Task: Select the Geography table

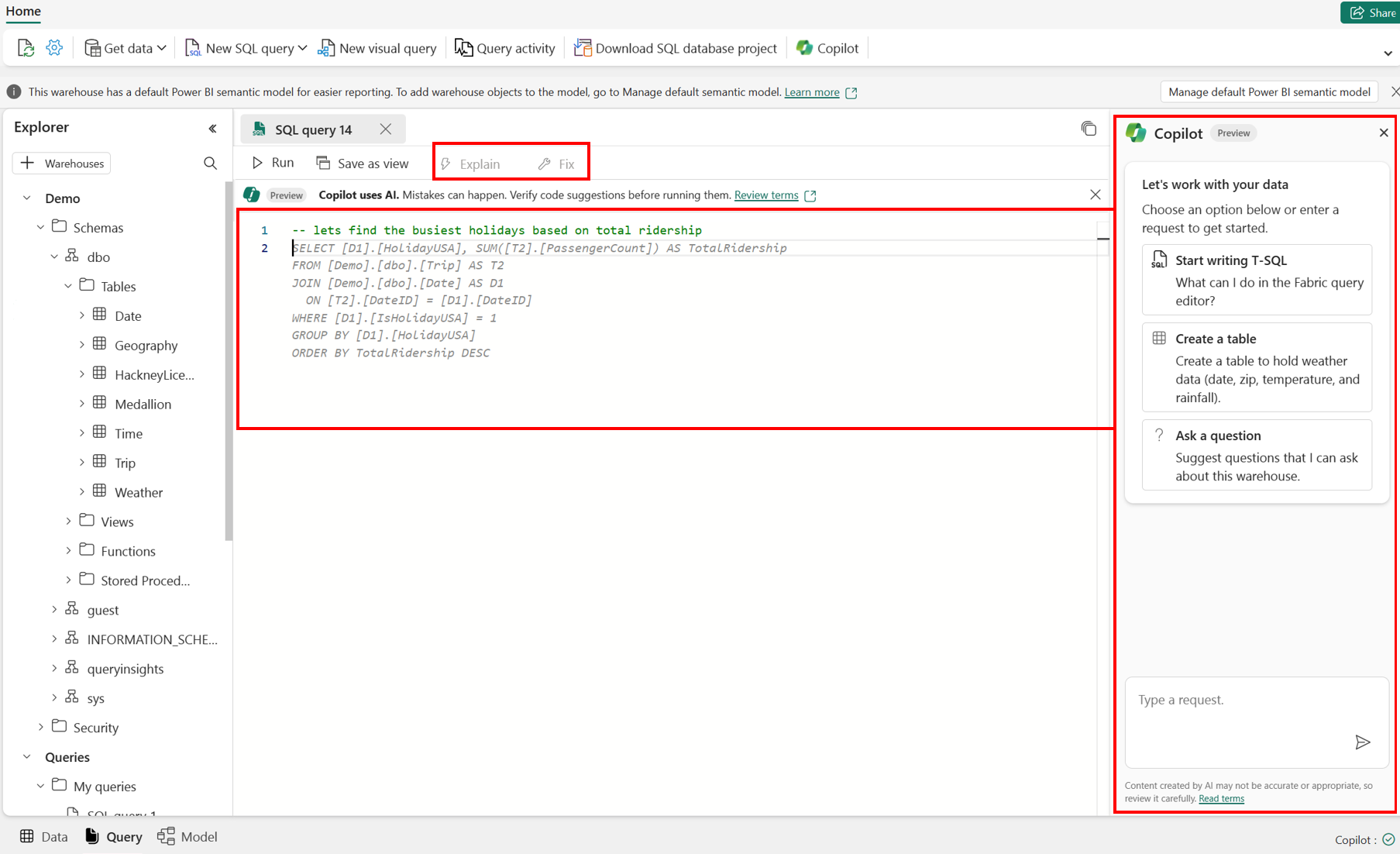Action: coord(146,345)
